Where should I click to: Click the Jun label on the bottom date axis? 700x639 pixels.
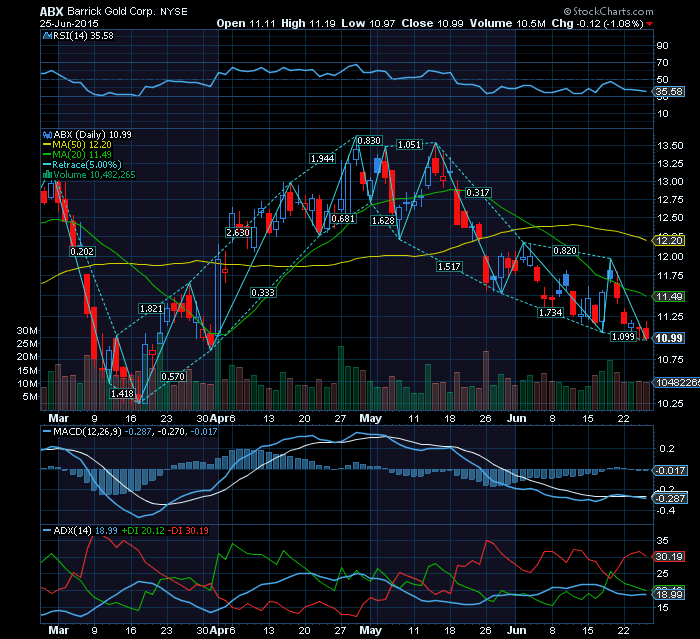point(517,631)
